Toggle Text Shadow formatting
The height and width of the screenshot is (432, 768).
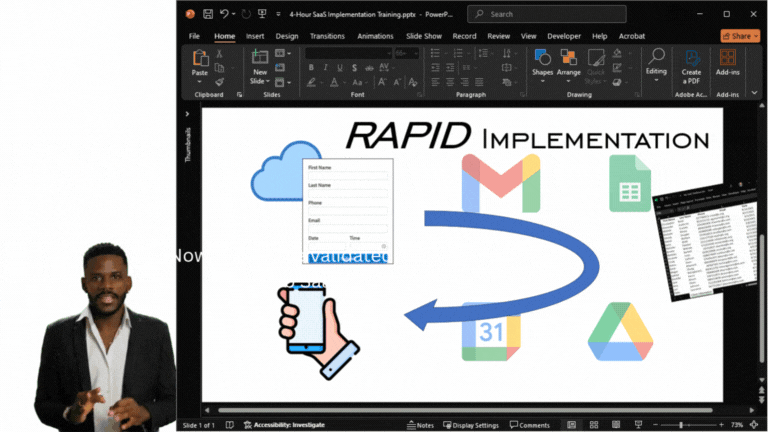click(354, 68)
